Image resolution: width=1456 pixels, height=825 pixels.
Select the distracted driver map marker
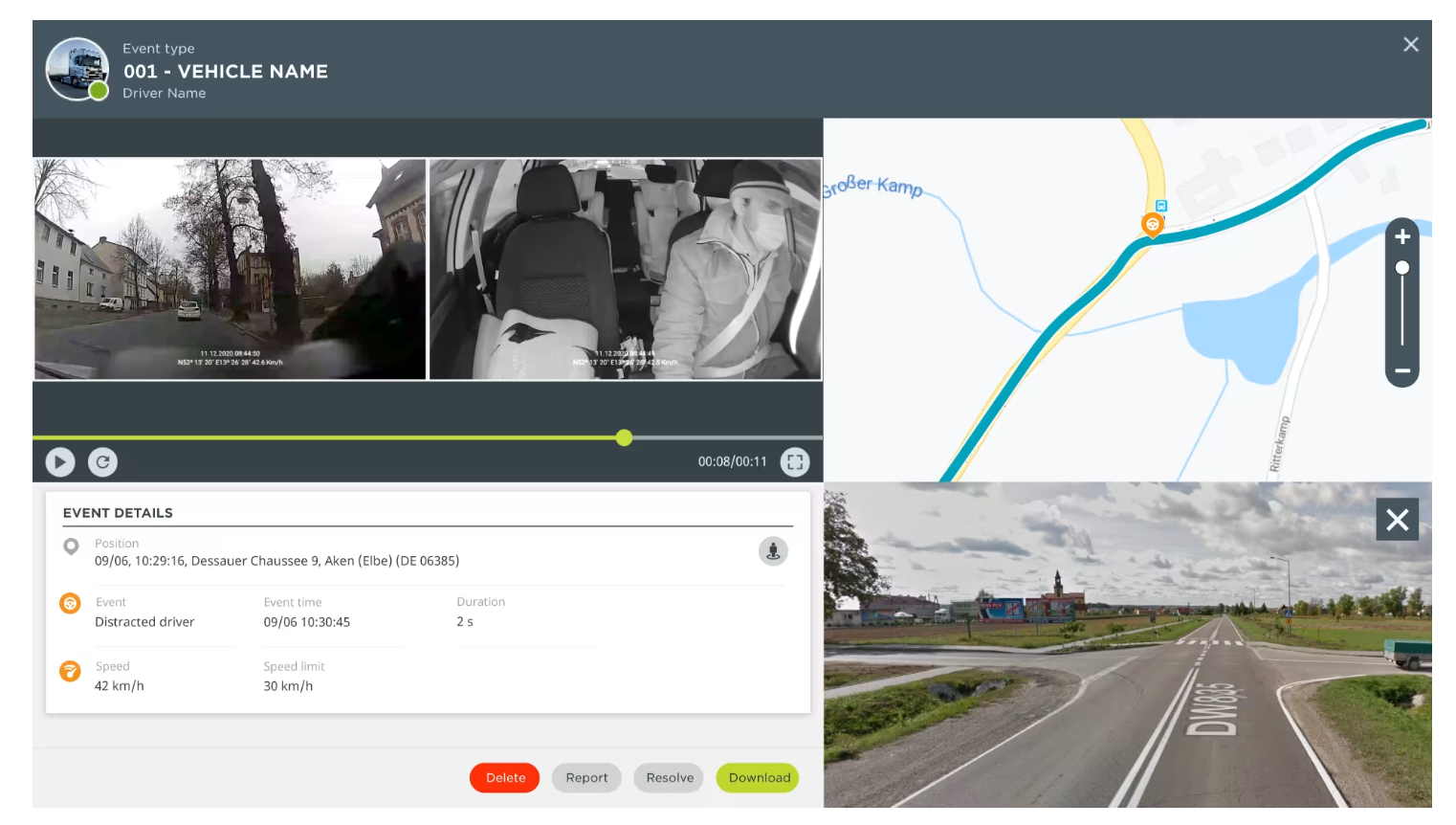[1152, 225]
